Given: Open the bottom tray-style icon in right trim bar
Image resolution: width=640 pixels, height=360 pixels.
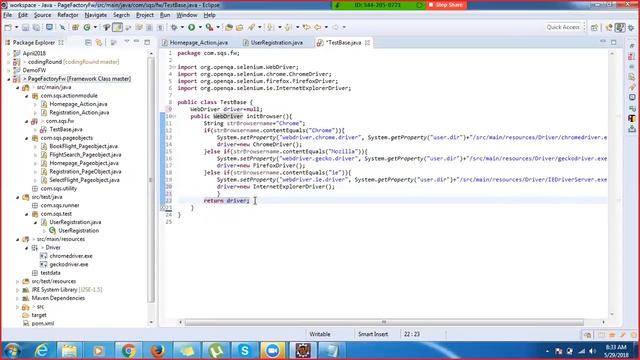Looking at the screenshot, I should [632, 129].
